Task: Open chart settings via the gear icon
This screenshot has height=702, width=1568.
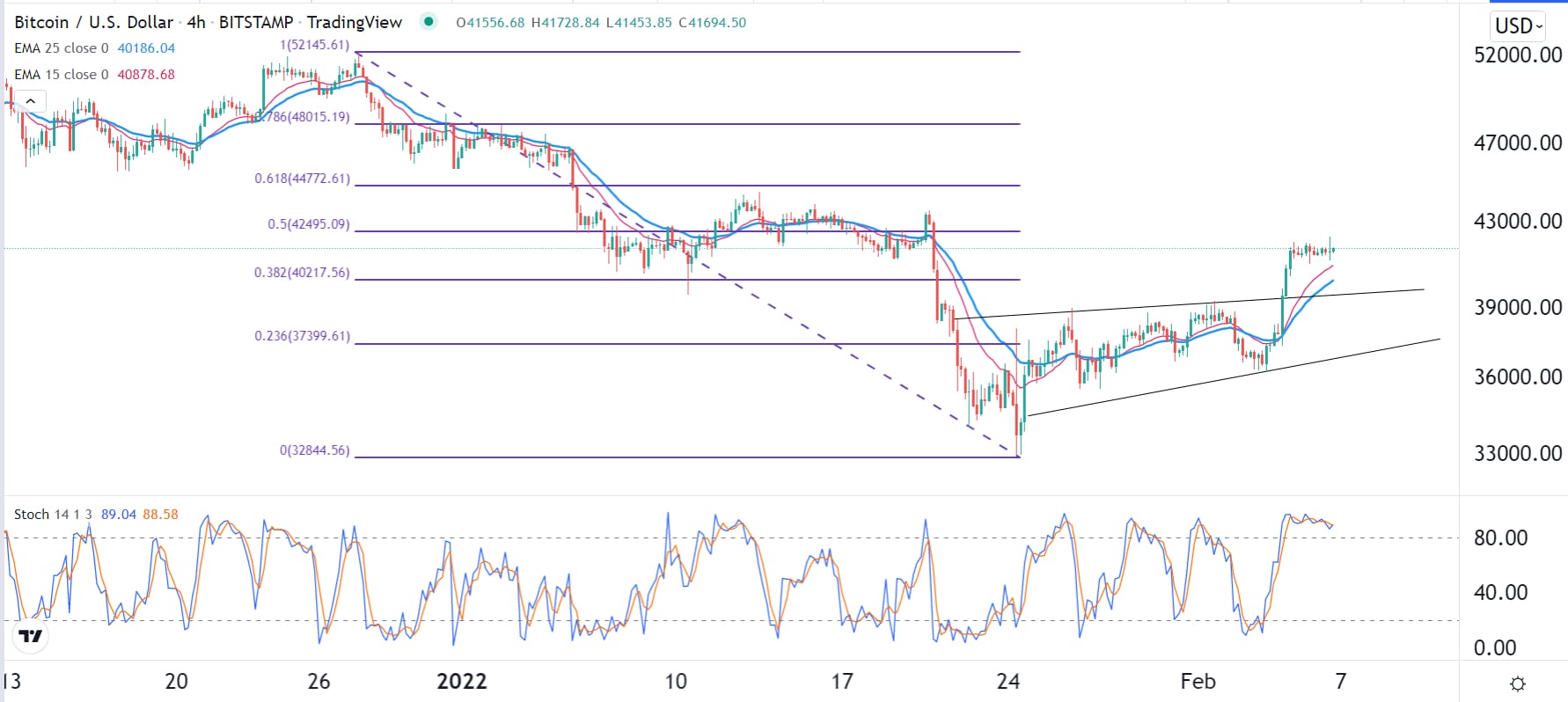Action: [1517, 684]
